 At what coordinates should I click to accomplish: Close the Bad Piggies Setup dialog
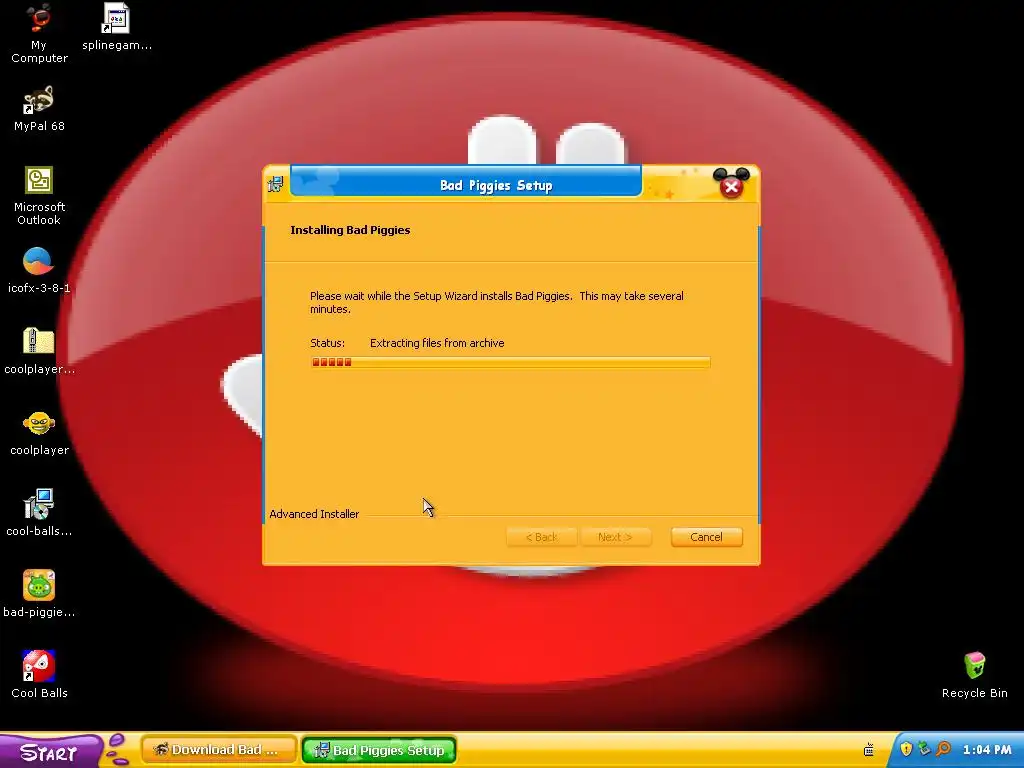[731, 187]
